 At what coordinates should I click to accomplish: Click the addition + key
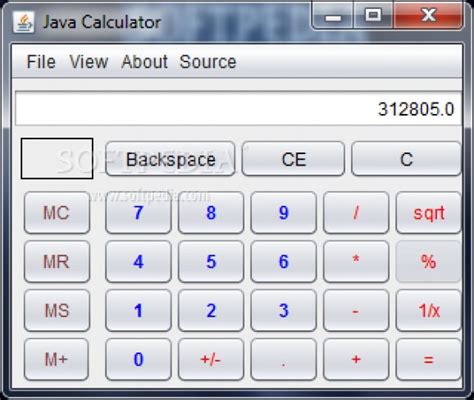(356, 359)
